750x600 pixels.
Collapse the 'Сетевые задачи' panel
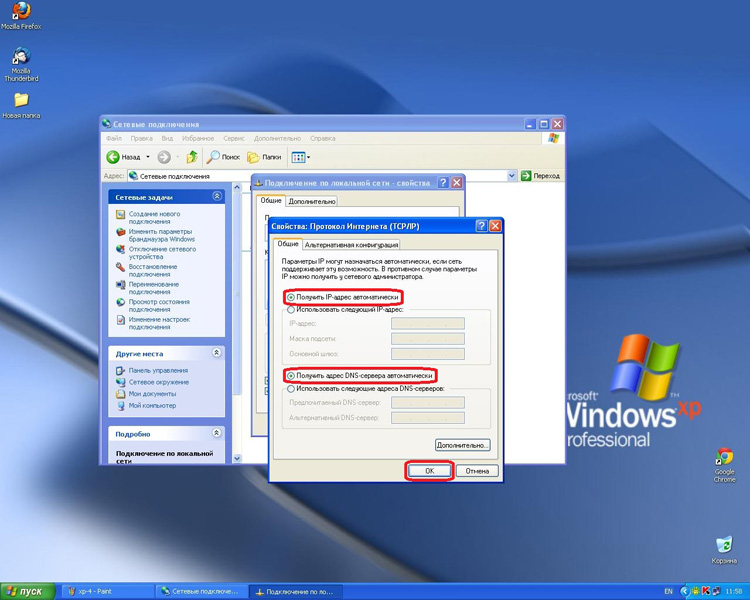coord(217,198)
